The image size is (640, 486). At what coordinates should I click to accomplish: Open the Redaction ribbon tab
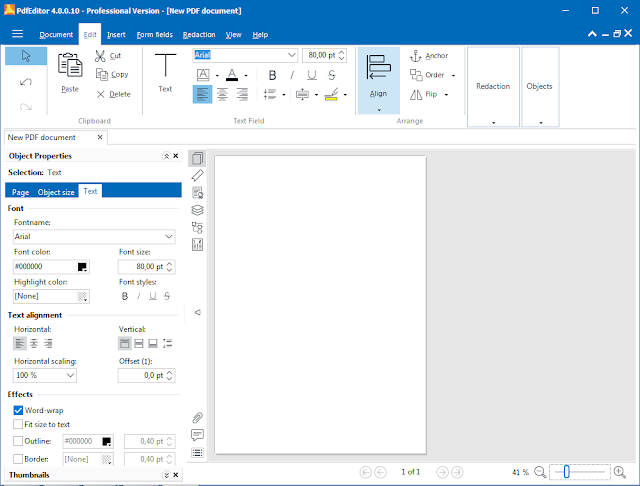[199, 35]
